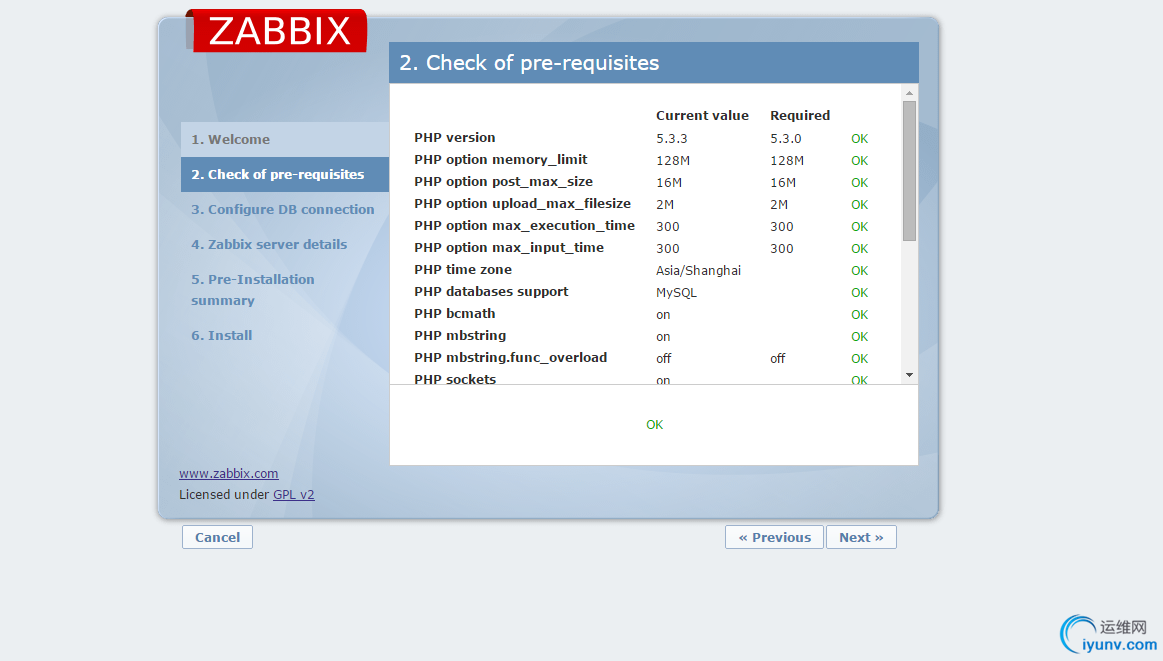Image resolution: width=1163 pixels, height=661 pixels.
Task: Go back with the Previous button
Action: click(774, 537)
